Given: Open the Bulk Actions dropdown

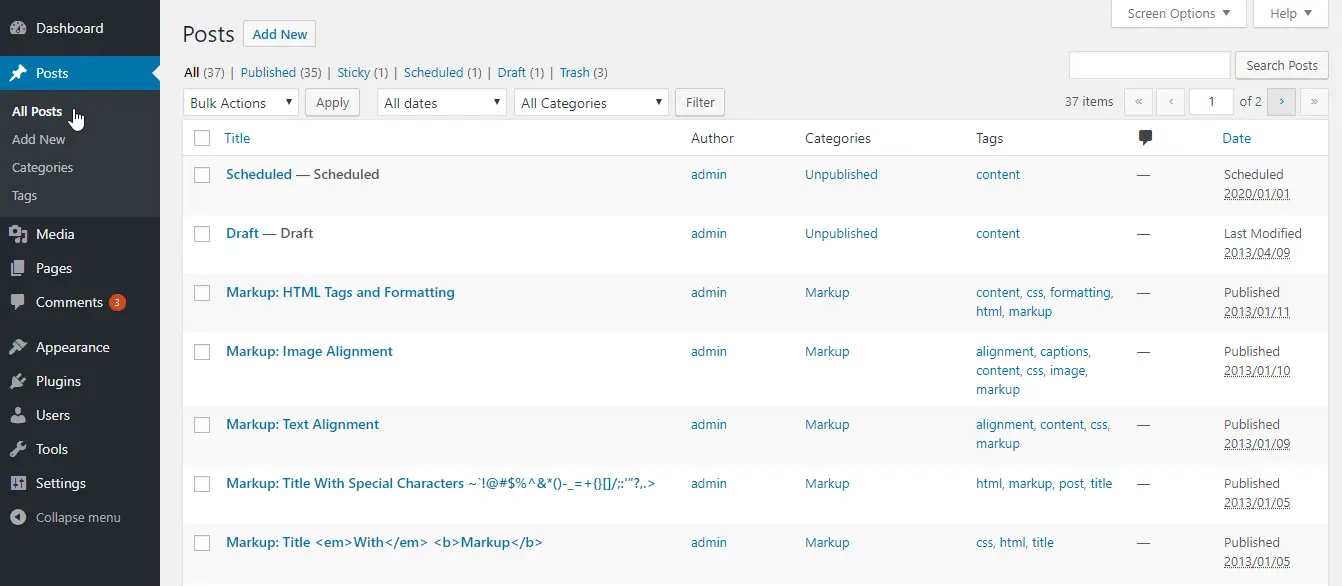Looking at the screenshot, I should pyautogui.click(x=241, y=102).
